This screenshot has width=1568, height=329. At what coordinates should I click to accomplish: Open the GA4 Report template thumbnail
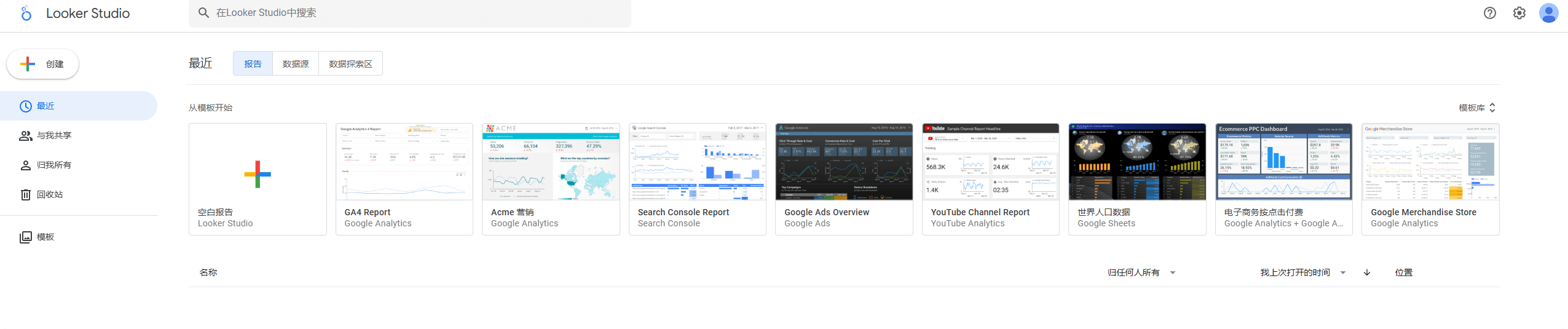coord(404,162)
